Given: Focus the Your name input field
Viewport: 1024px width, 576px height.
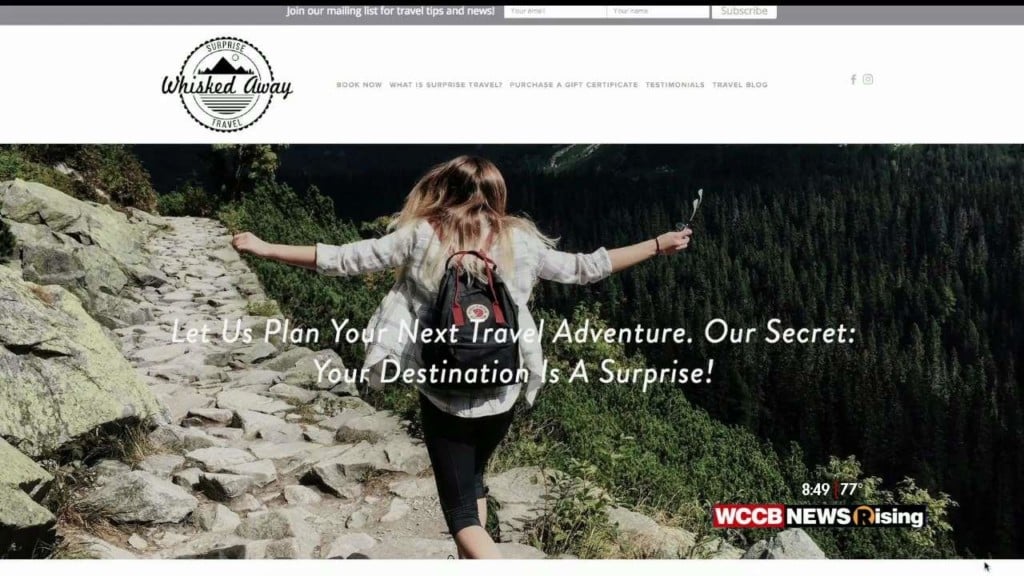Looking at the screenshot, I should pos(658,11).
